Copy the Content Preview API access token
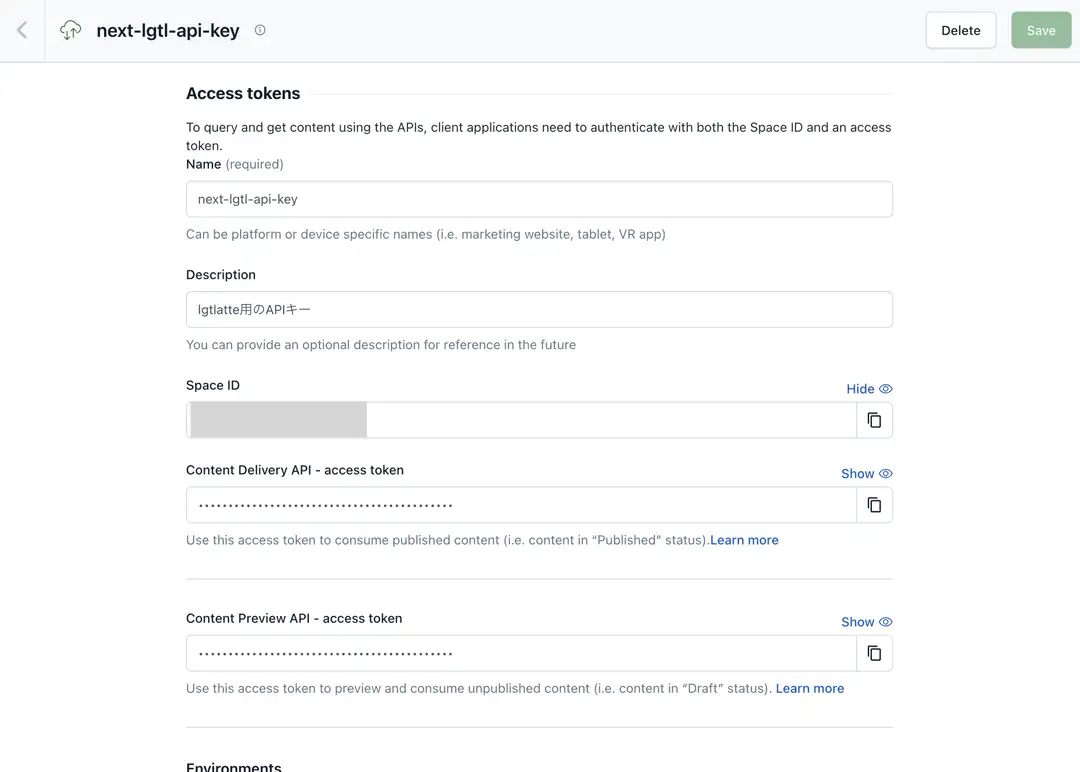The height and width of the screenshot is (772, 1080). coord(874,653)
